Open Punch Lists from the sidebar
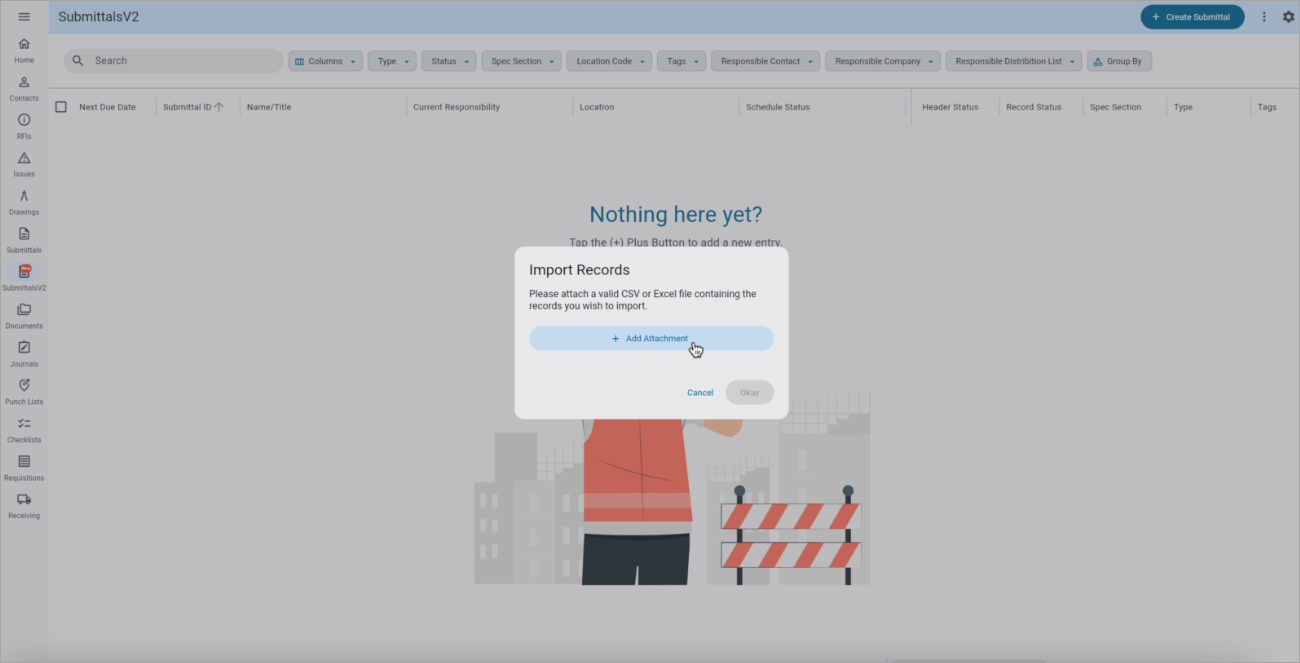This screenshot has height=663, width=1300. [x=24, y=393]
